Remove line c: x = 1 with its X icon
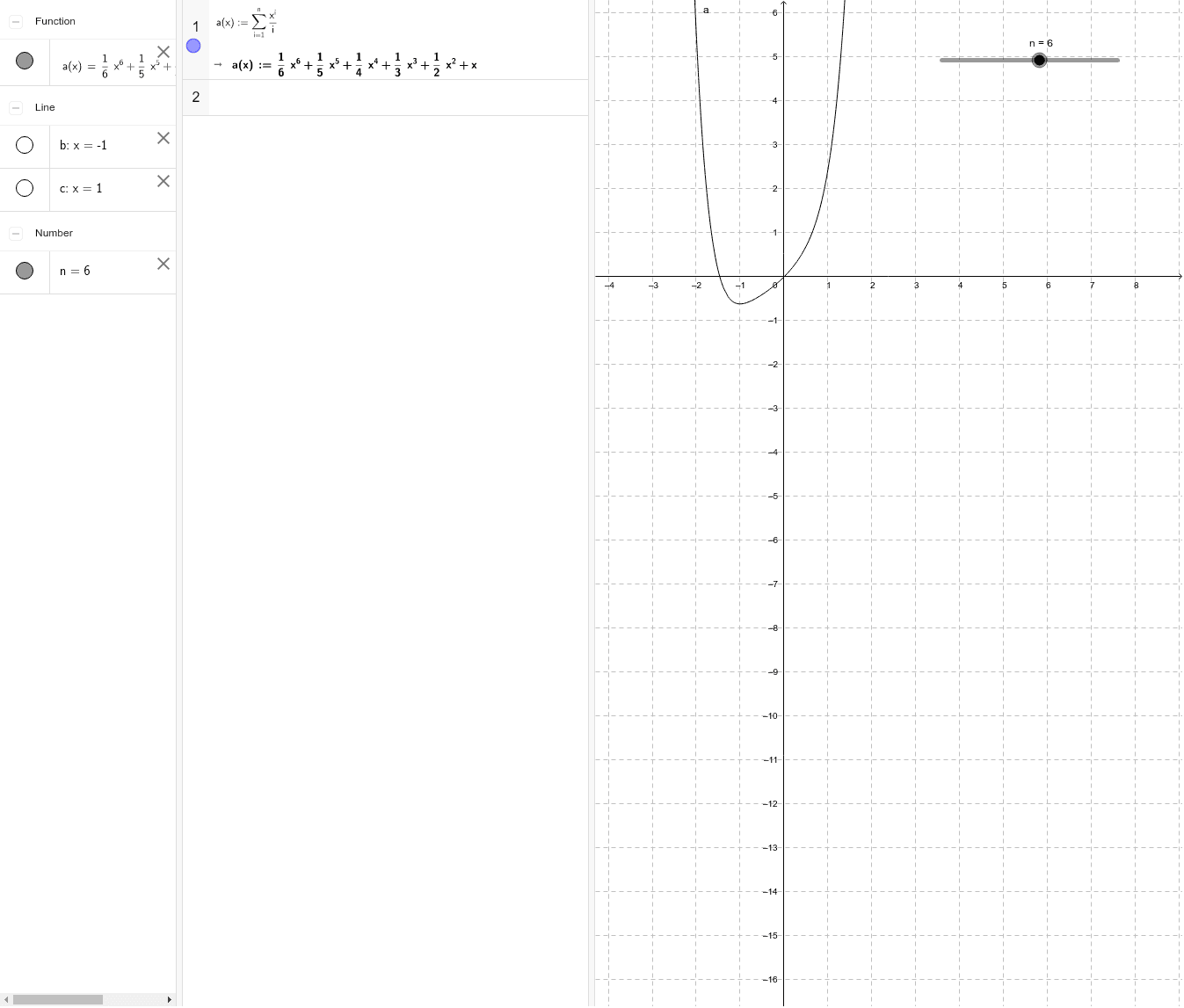 163,181
